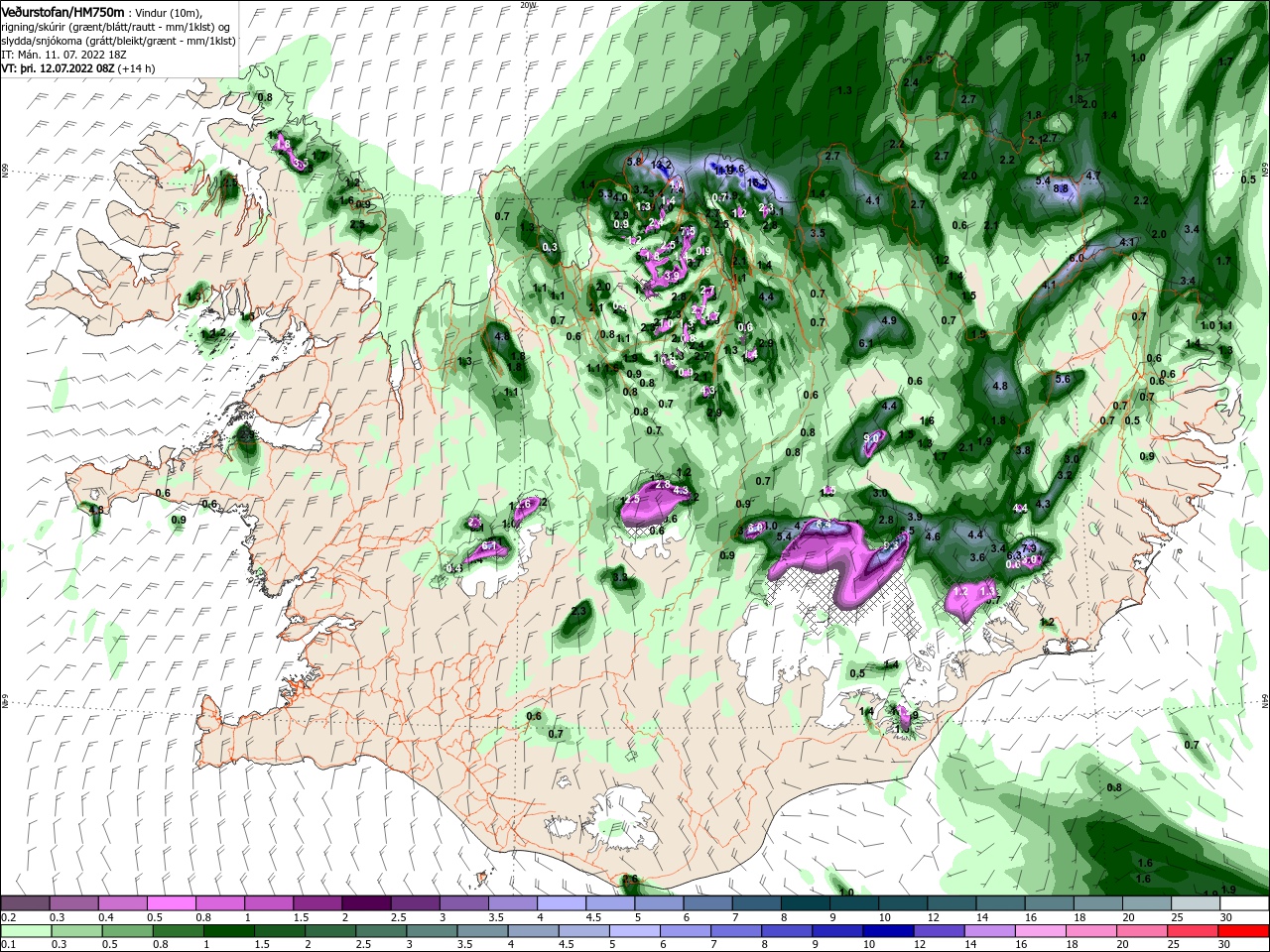Viewport: 1270px width, 952px height.
Task: Click the '20W' longitude label at the top edge
Action: (527, 5)
